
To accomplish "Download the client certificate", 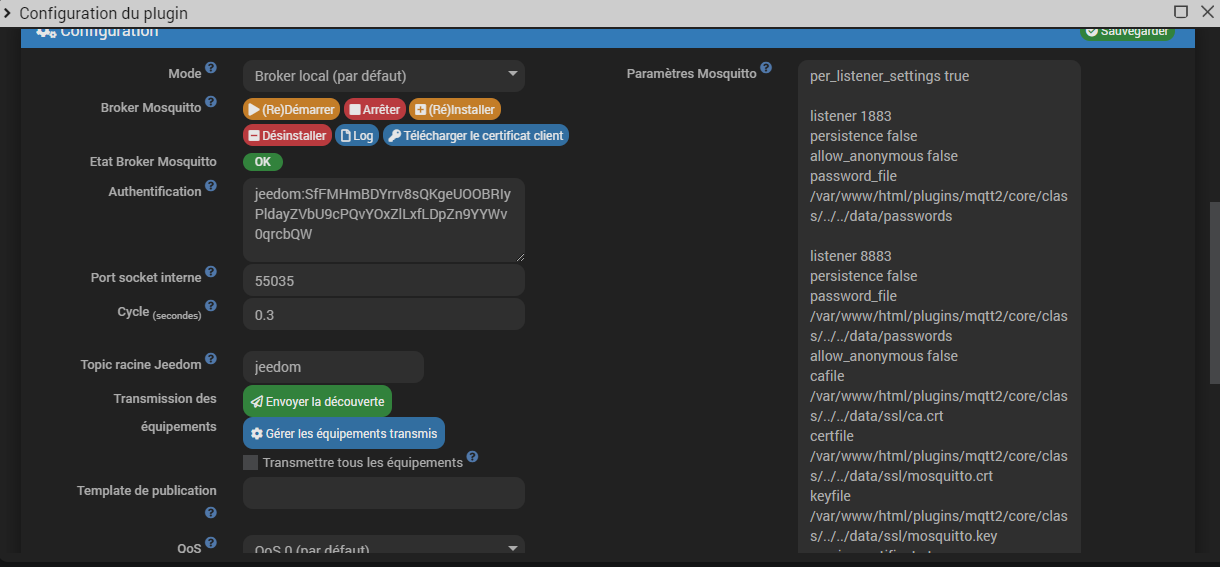I will (x=476, y=135).
